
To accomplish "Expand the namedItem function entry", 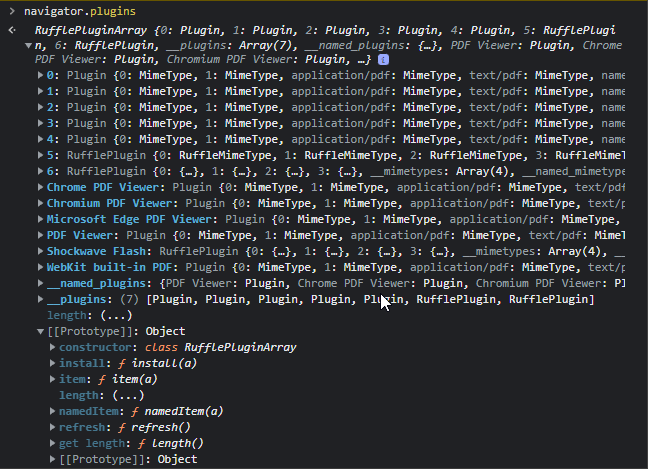I will [52, 411].
